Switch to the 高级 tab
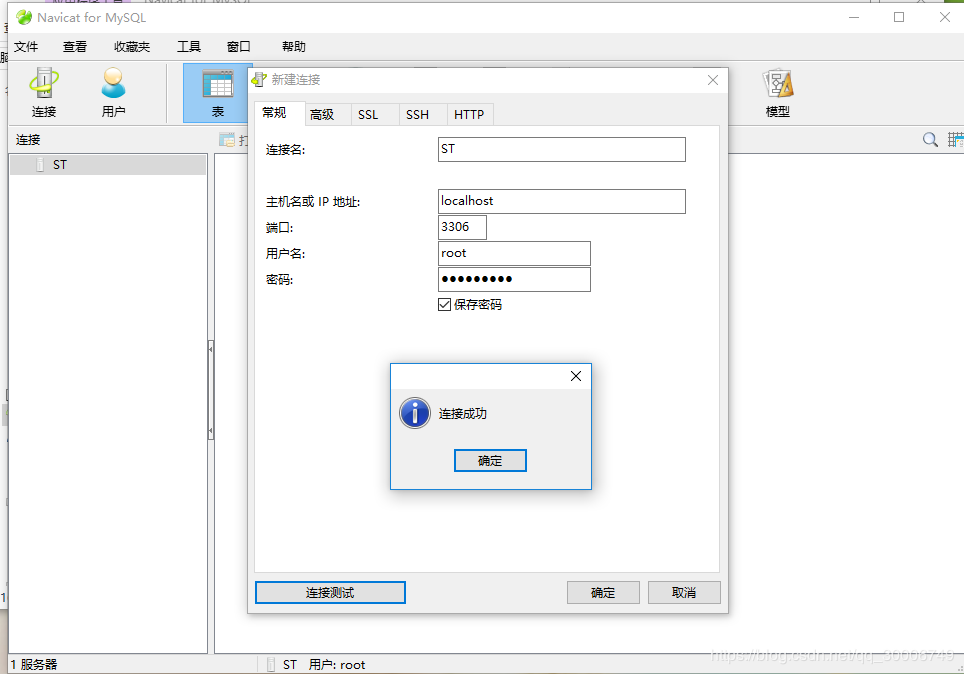 click(322, 115)
